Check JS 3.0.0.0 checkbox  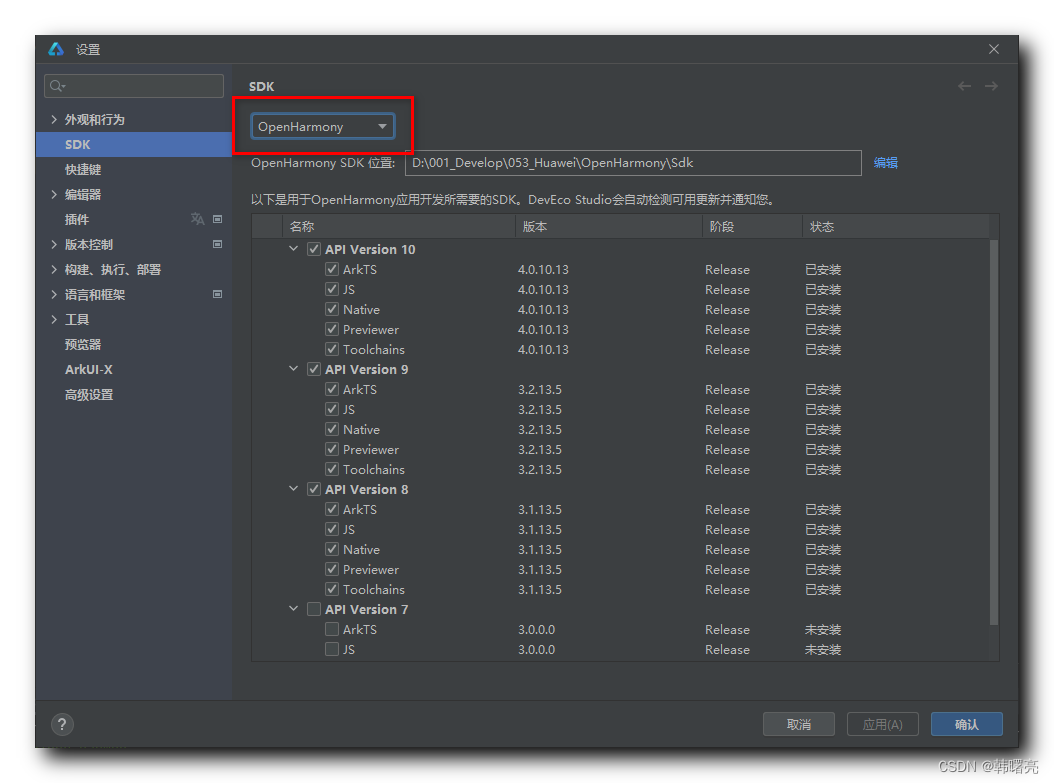(331, 649)
